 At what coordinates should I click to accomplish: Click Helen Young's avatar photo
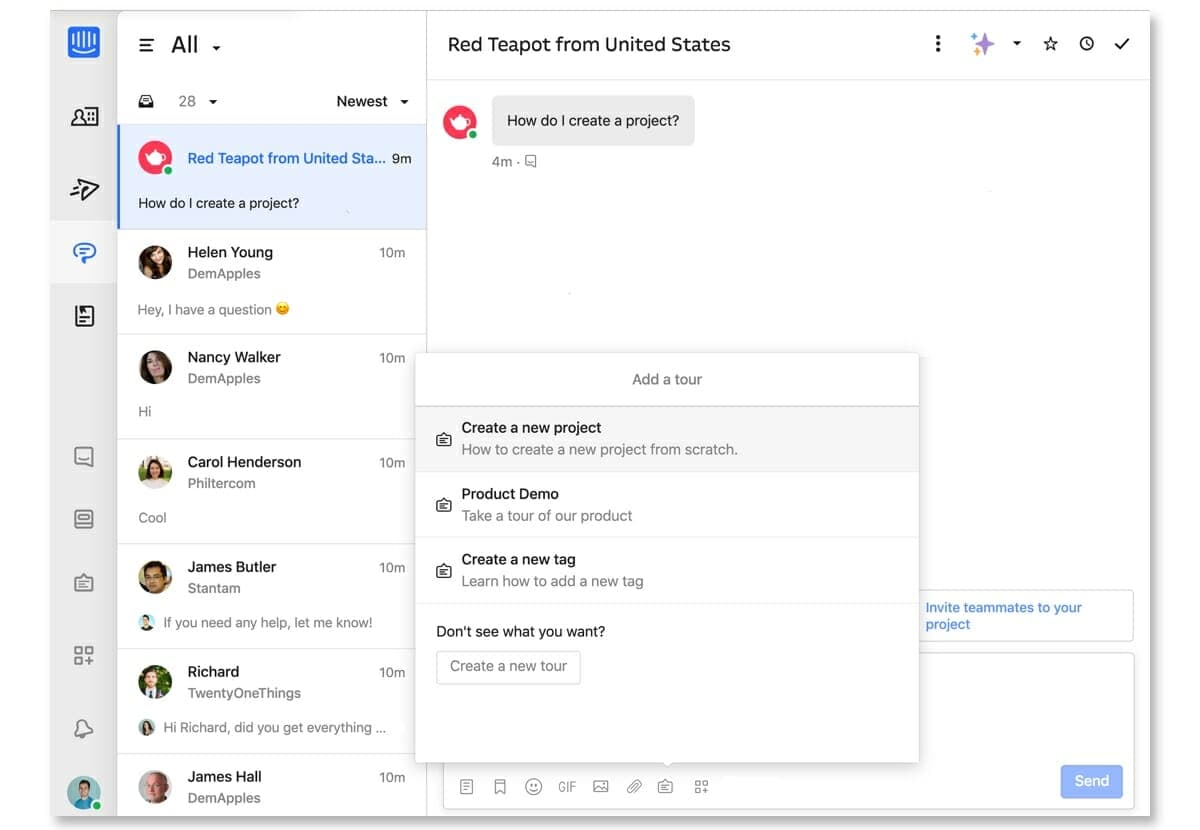pos(155,262)
